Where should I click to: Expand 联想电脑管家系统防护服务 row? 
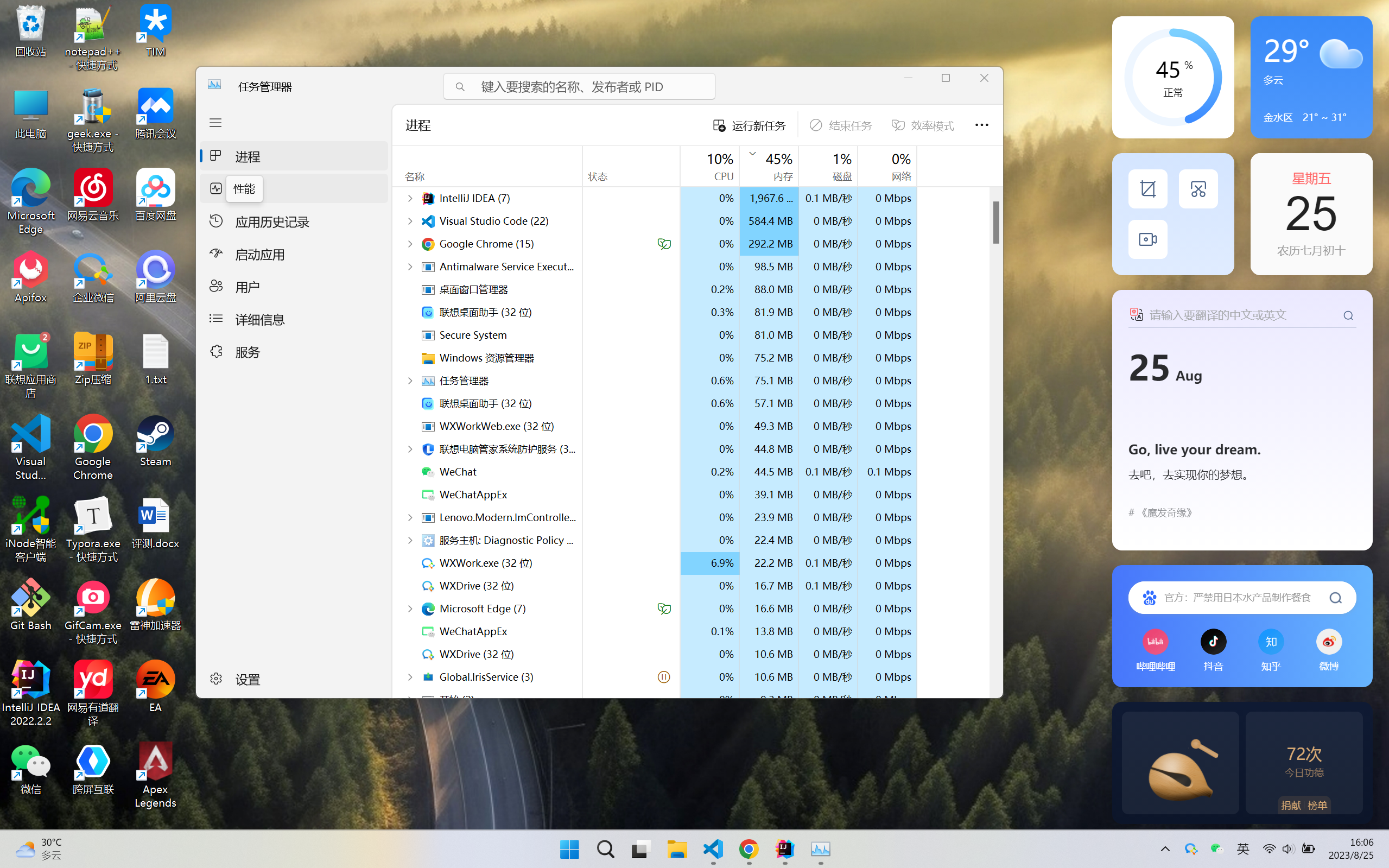pyautogui.click(x=410, y=449)
